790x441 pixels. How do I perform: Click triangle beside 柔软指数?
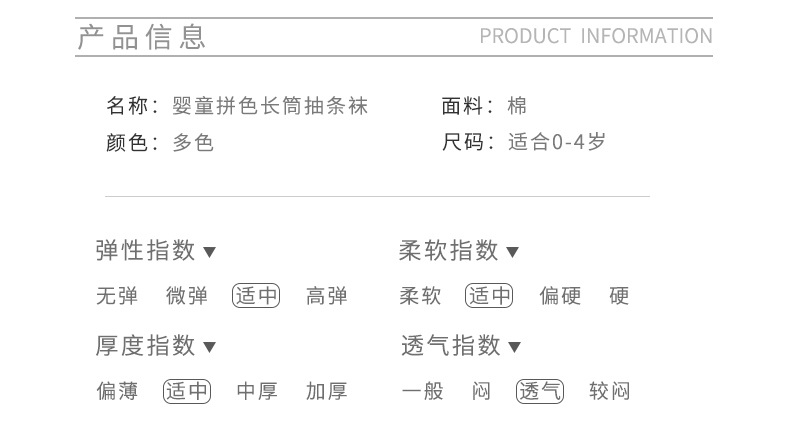[513, 253]
